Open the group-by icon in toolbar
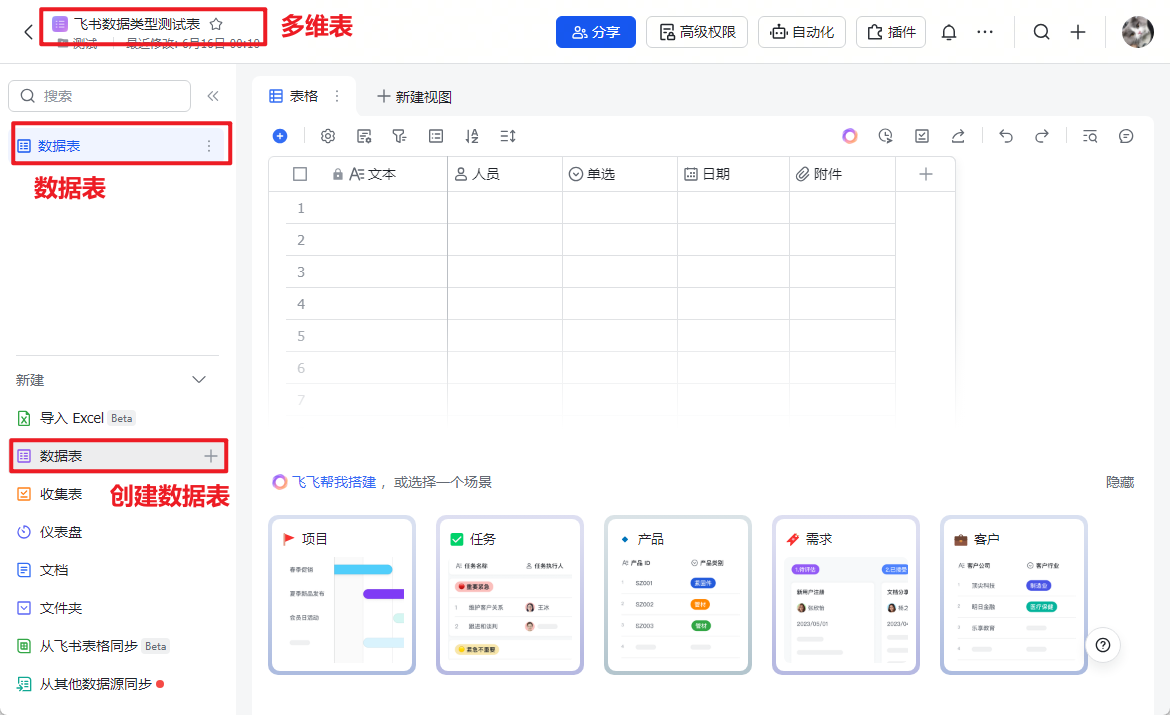The width and height of the screenshot is (1170, 715). (436, 136)
